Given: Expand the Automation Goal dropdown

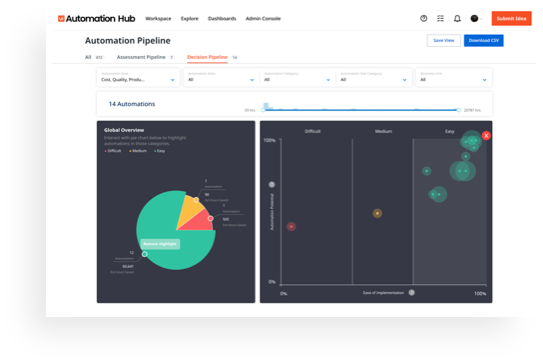Looking at the screenshot, I should (138, 77).
